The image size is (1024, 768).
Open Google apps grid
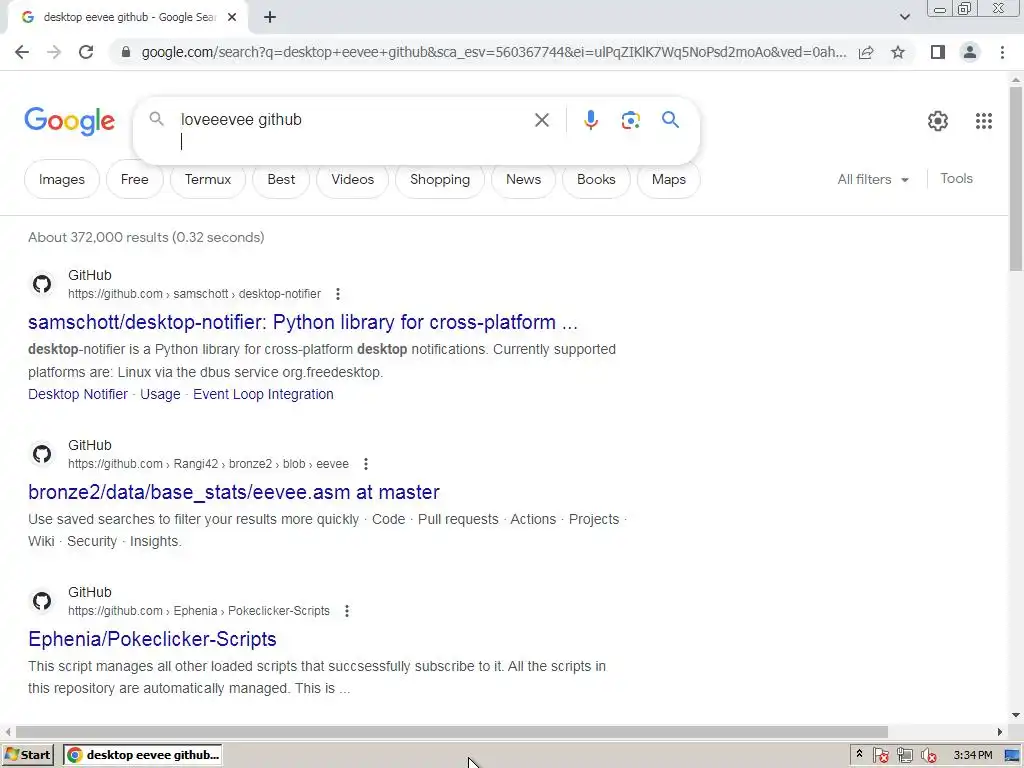coord(984,121)
